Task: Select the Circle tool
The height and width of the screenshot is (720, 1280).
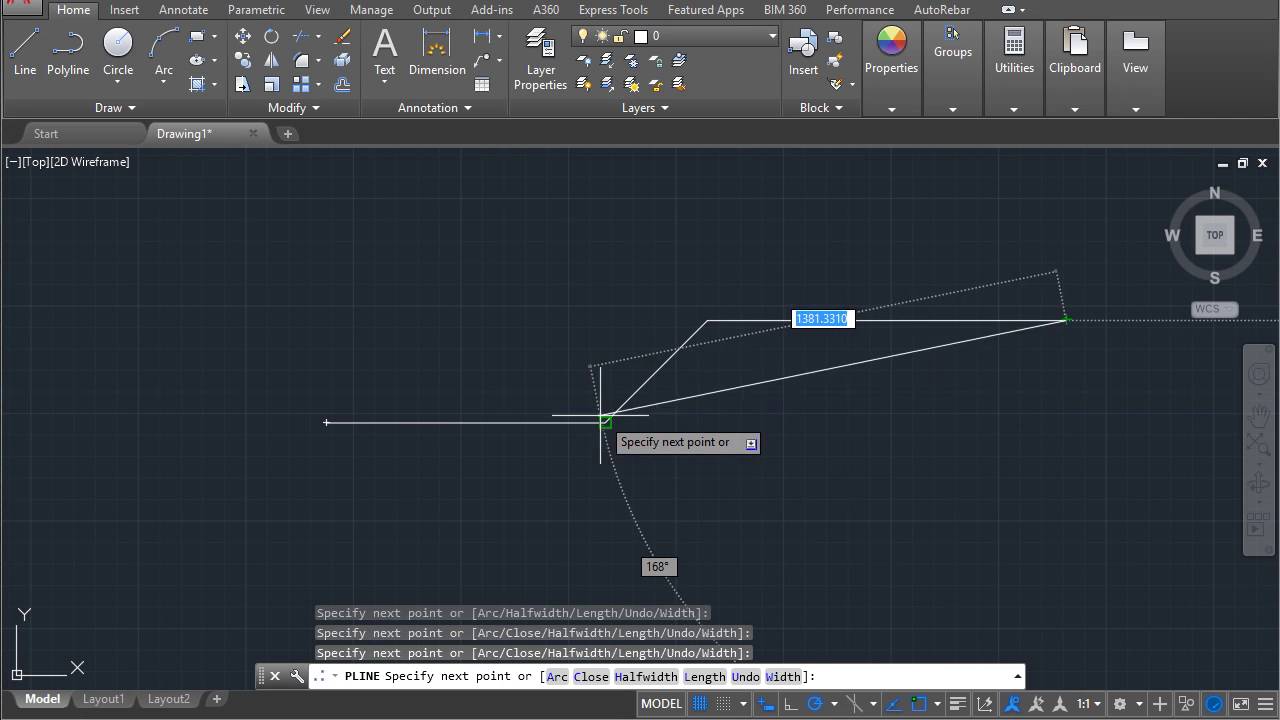Action: (118, 52)
